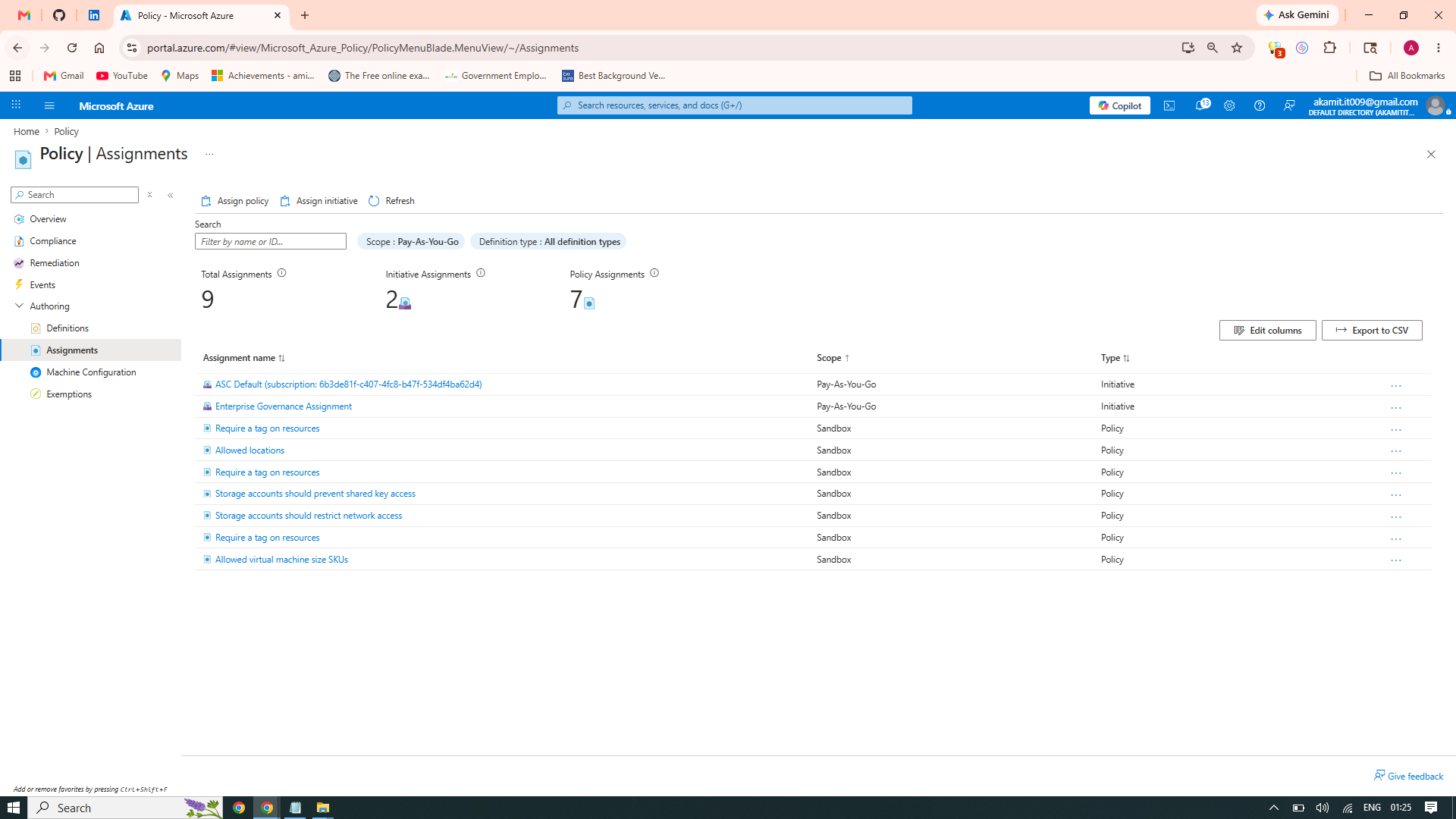Open ASC Default assignment link
The height and width of the screenshot is (819, 1456).
tap(348, 384)
